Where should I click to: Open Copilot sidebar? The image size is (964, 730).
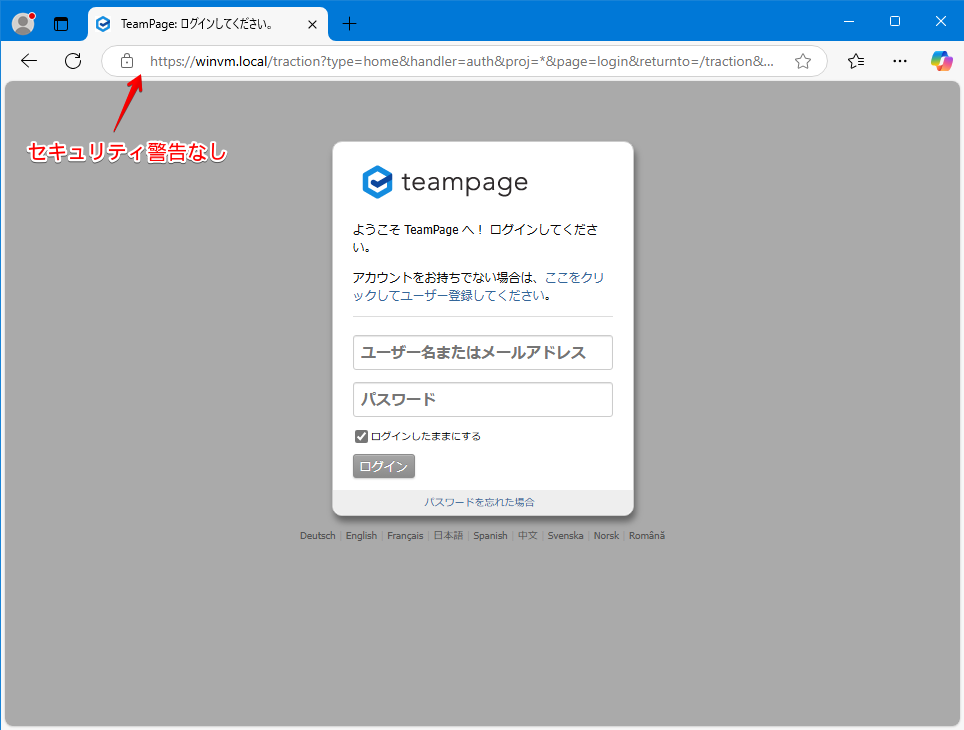click(x=941, y=61)
